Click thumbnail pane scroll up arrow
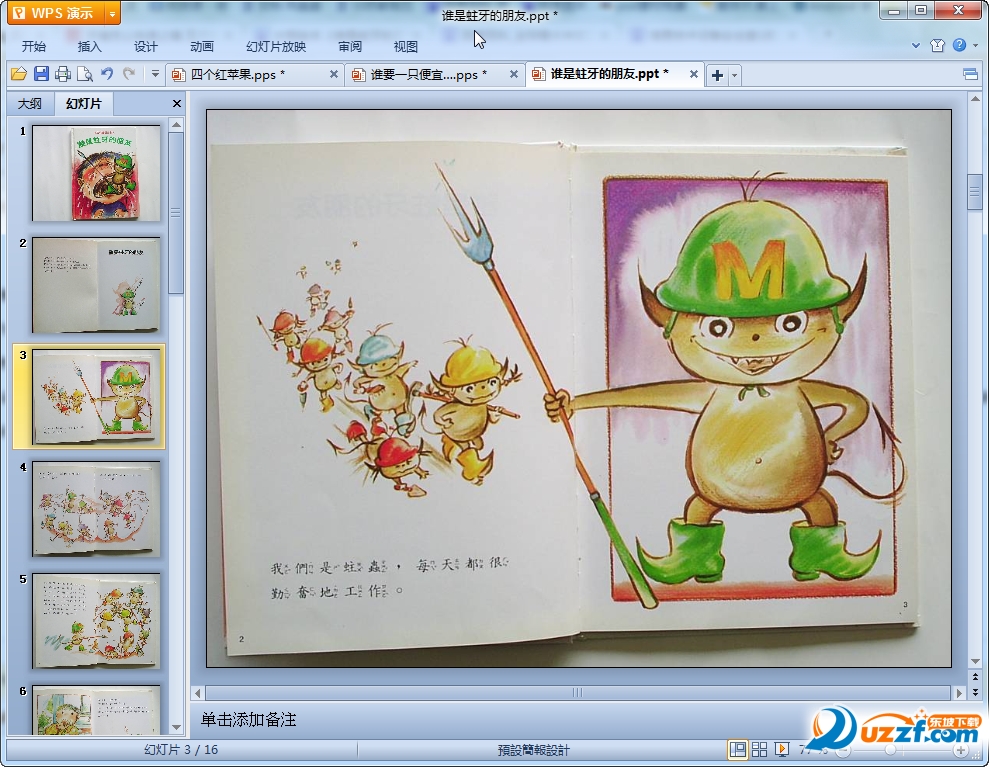 point(177,125)
